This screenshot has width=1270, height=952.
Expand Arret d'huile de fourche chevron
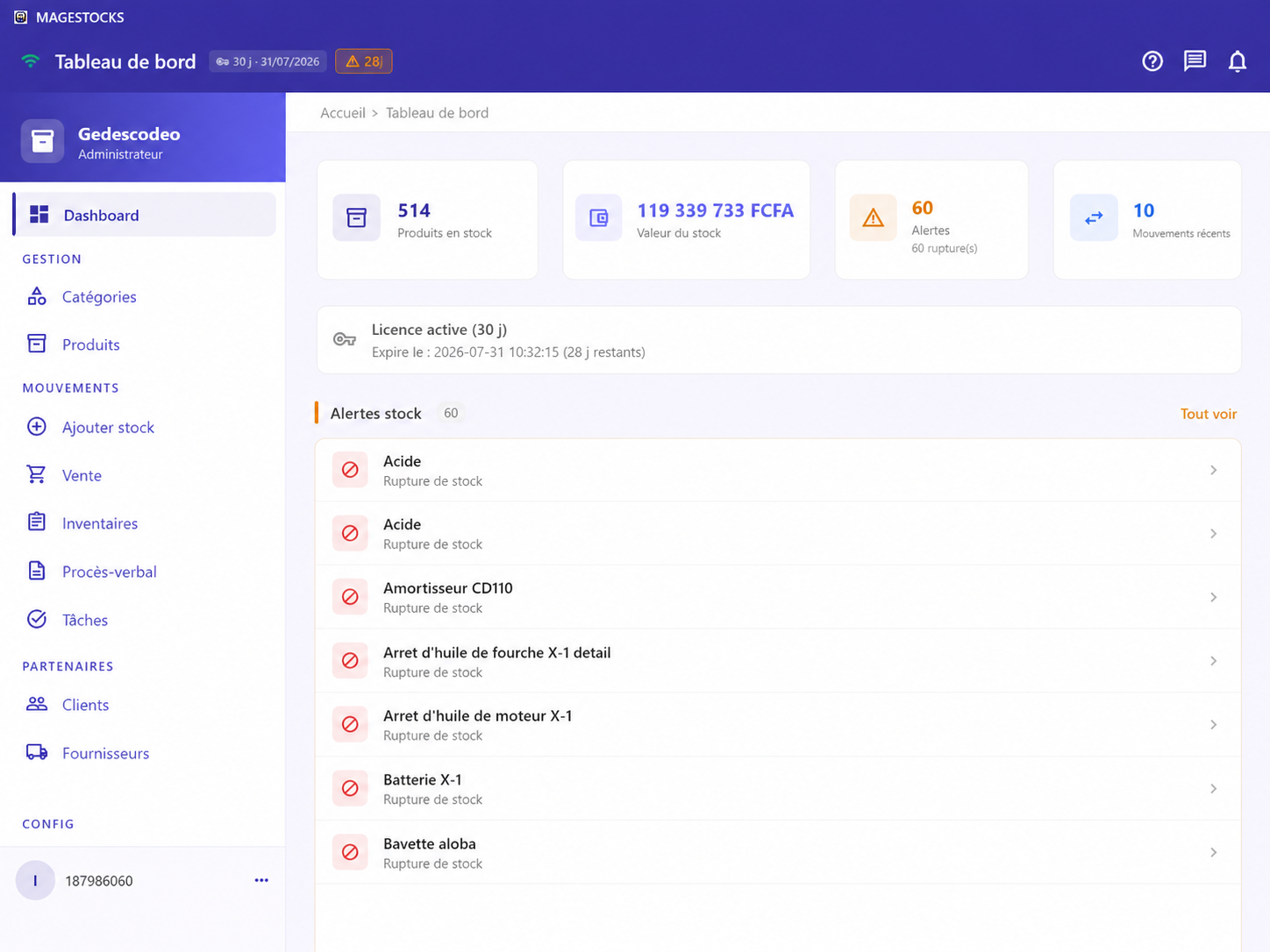[1214, 661]
